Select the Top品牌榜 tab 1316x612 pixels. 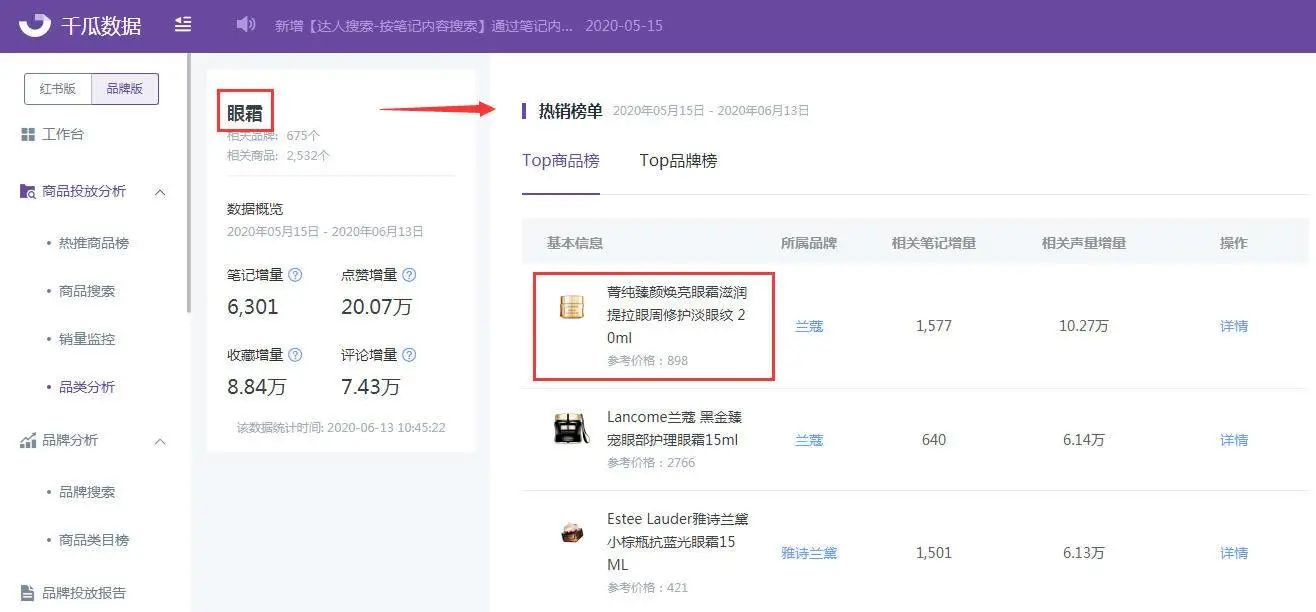[678, 161]
